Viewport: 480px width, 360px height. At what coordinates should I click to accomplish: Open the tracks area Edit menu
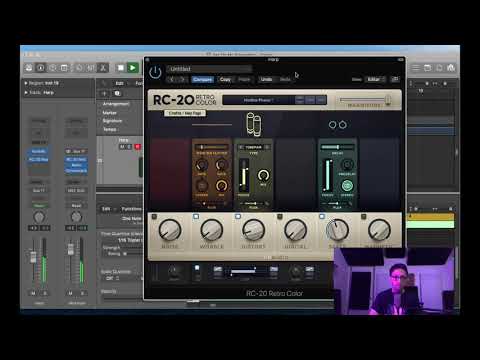[120, 83]
